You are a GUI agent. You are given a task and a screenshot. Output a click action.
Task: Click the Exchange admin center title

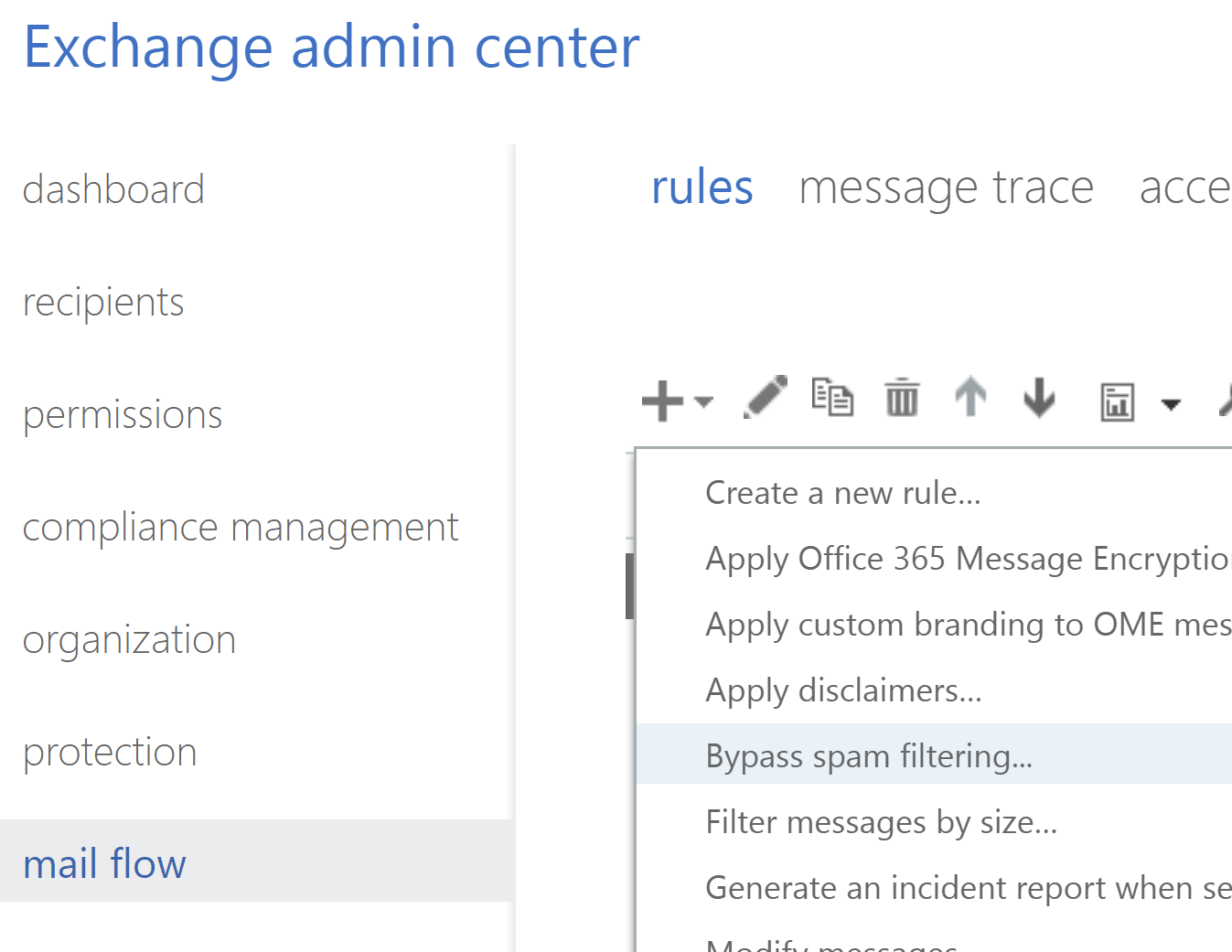tap(331, 48)
